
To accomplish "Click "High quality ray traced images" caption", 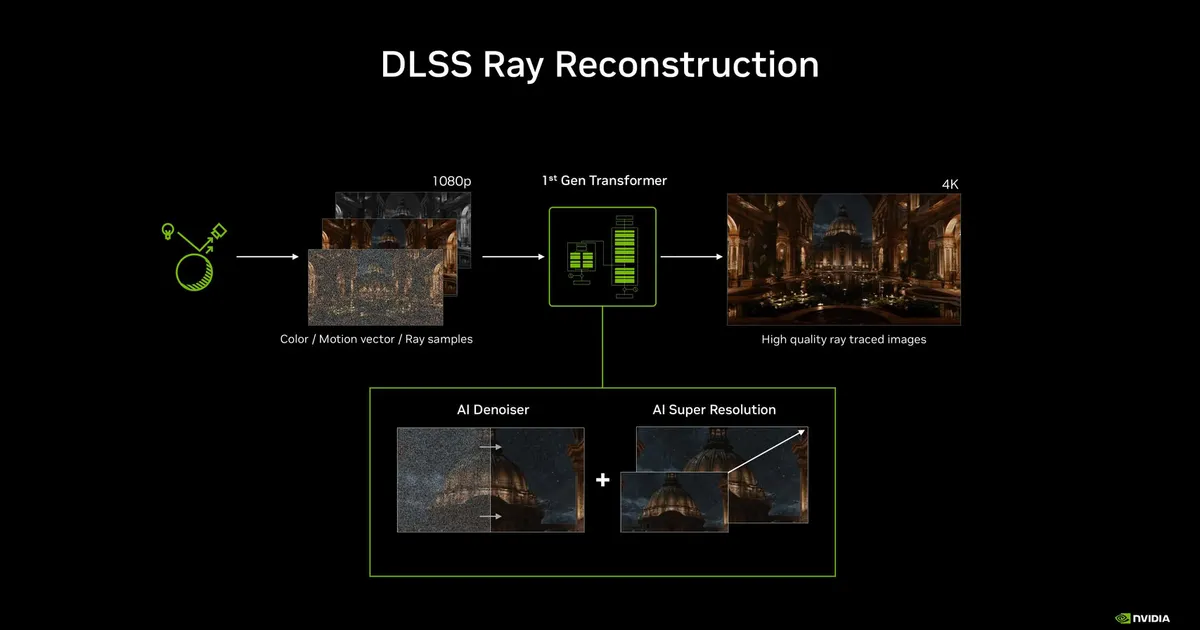I will (x=844, y=339).
